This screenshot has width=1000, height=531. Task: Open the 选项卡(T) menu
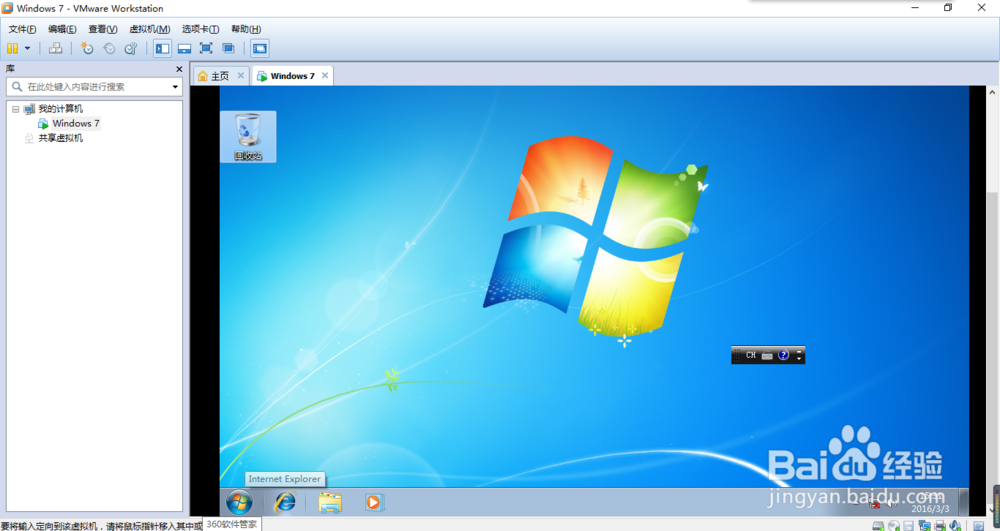click(x=200, y=29)
